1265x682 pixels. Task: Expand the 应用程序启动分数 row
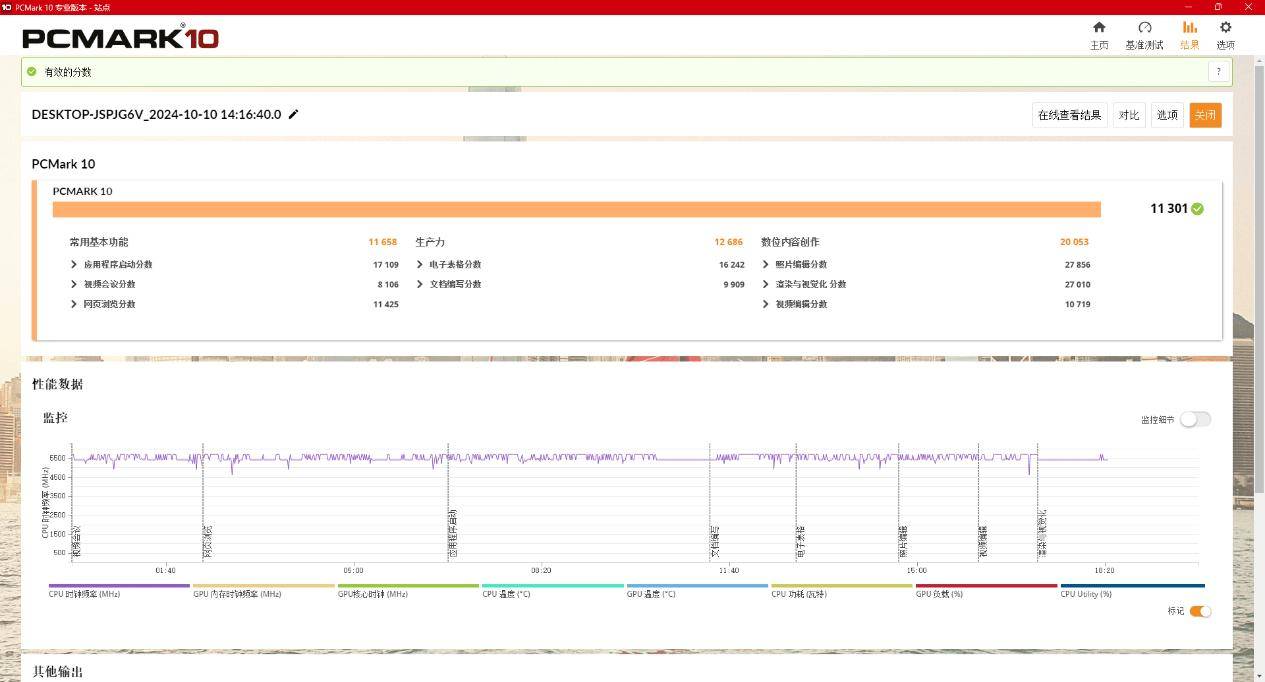pos(74,265)
